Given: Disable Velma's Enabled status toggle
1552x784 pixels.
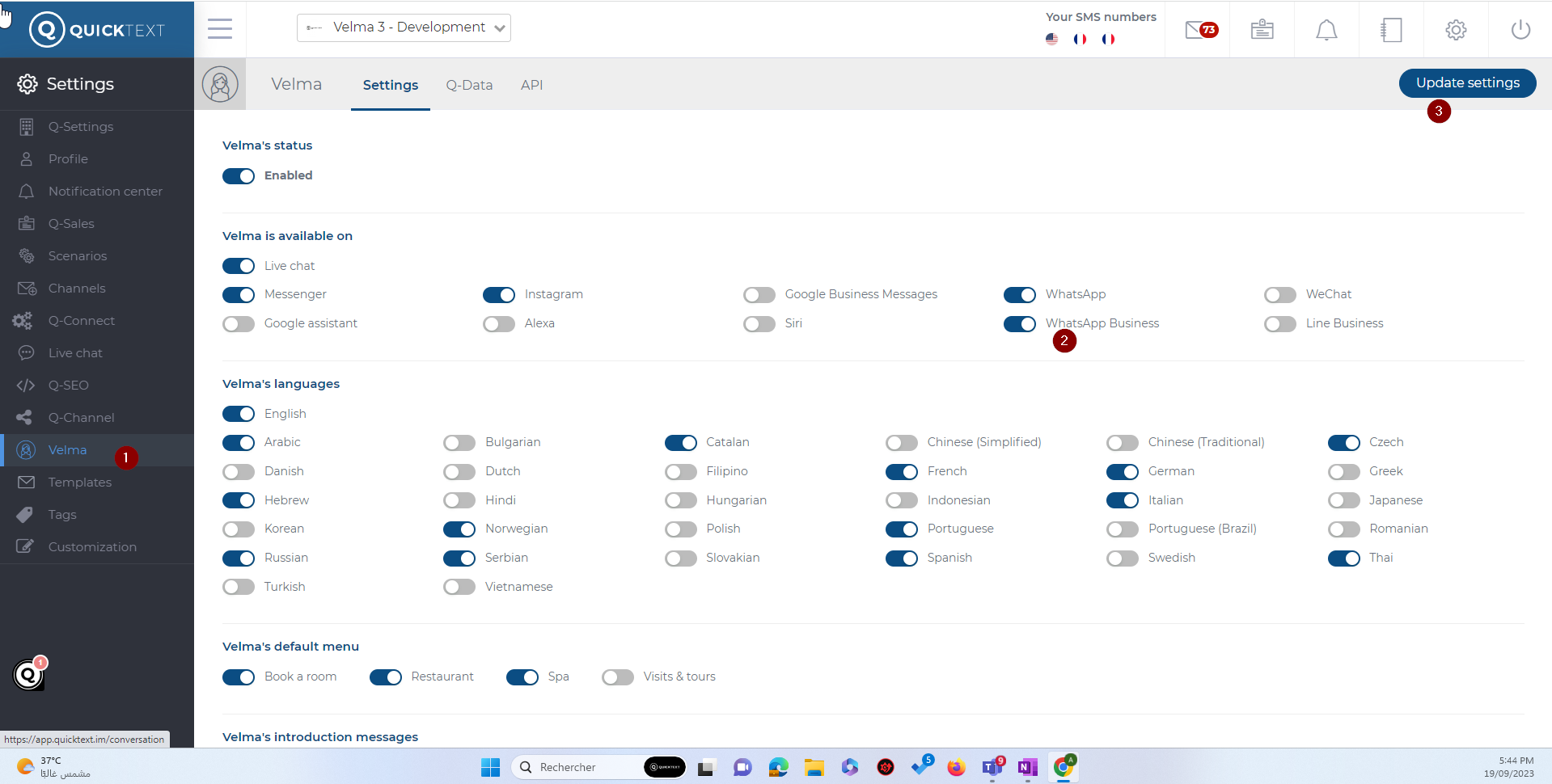Looking at the screenshot, I should 239,176.
